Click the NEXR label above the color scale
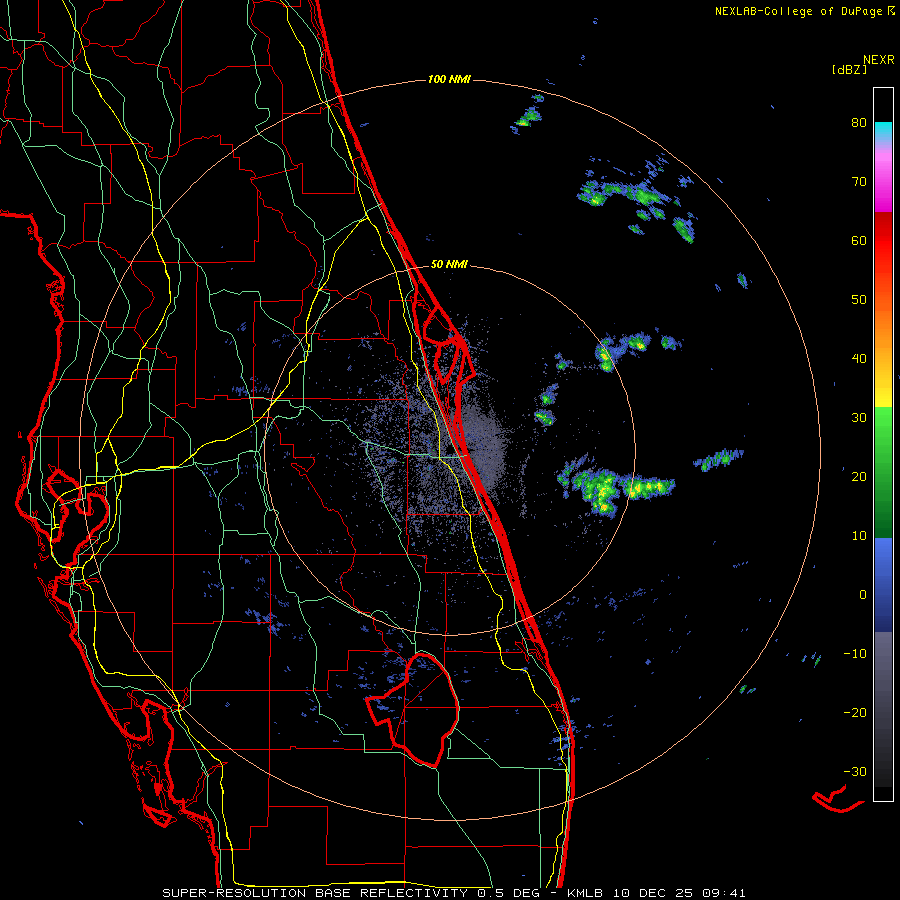 click(879, 60)
